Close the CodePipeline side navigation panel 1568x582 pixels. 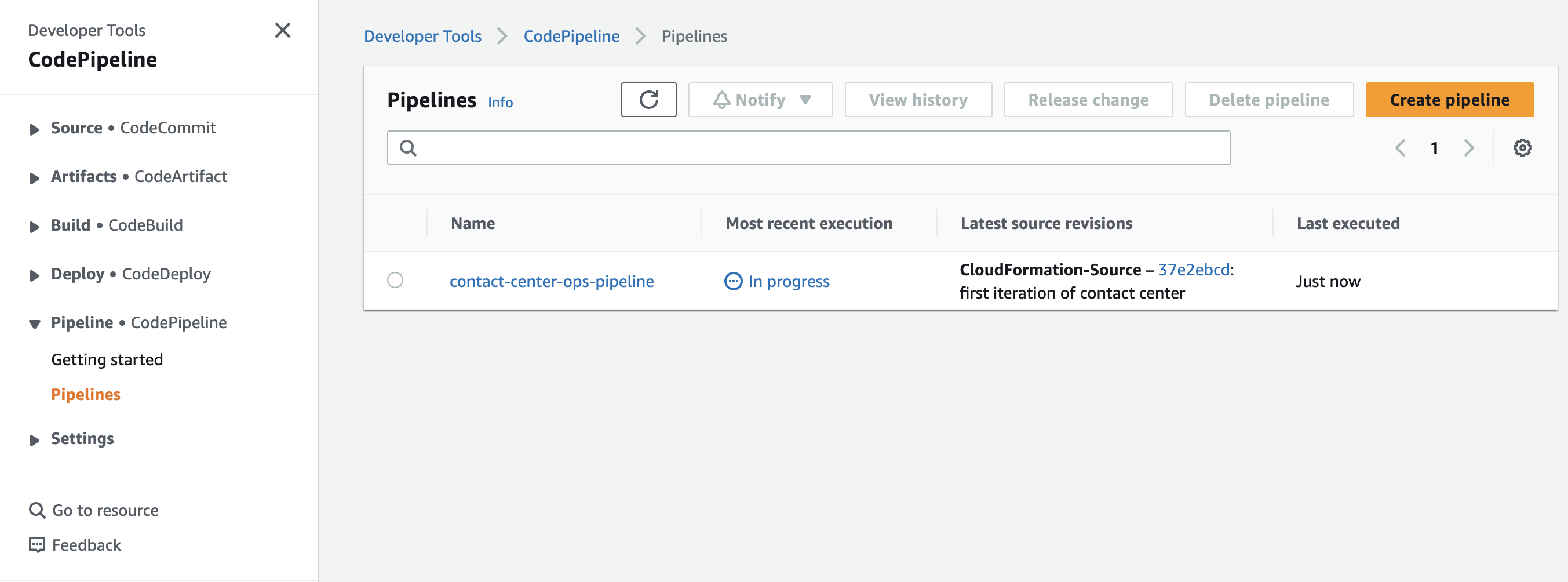point(282,31)
